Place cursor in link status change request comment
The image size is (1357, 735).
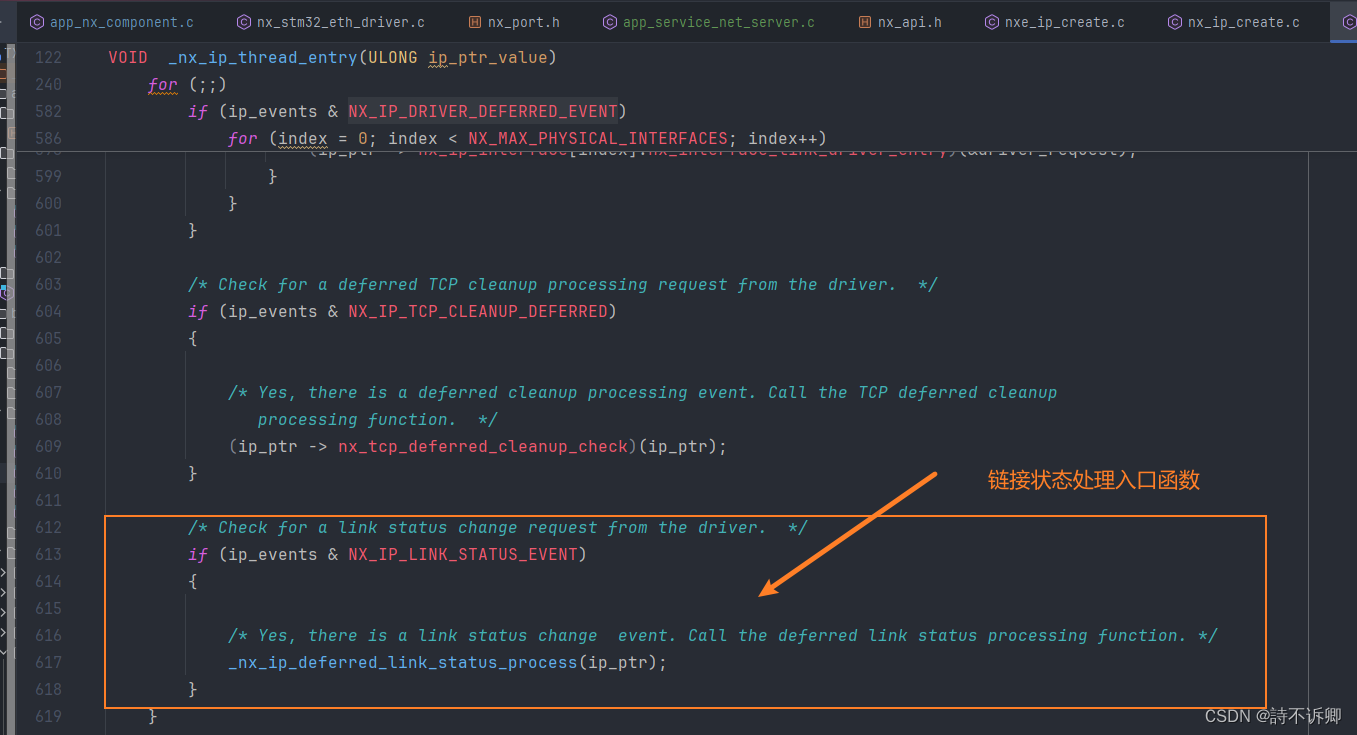(x=498, y=527)
